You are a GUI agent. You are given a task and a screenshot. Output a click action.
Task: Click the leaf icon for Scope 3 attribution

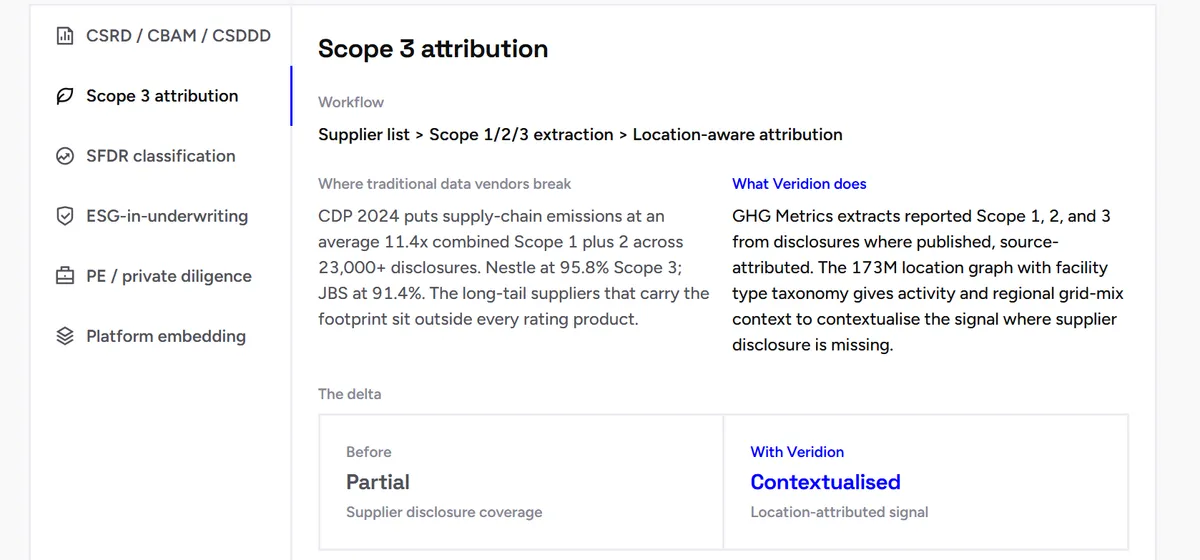pos(65,96)
